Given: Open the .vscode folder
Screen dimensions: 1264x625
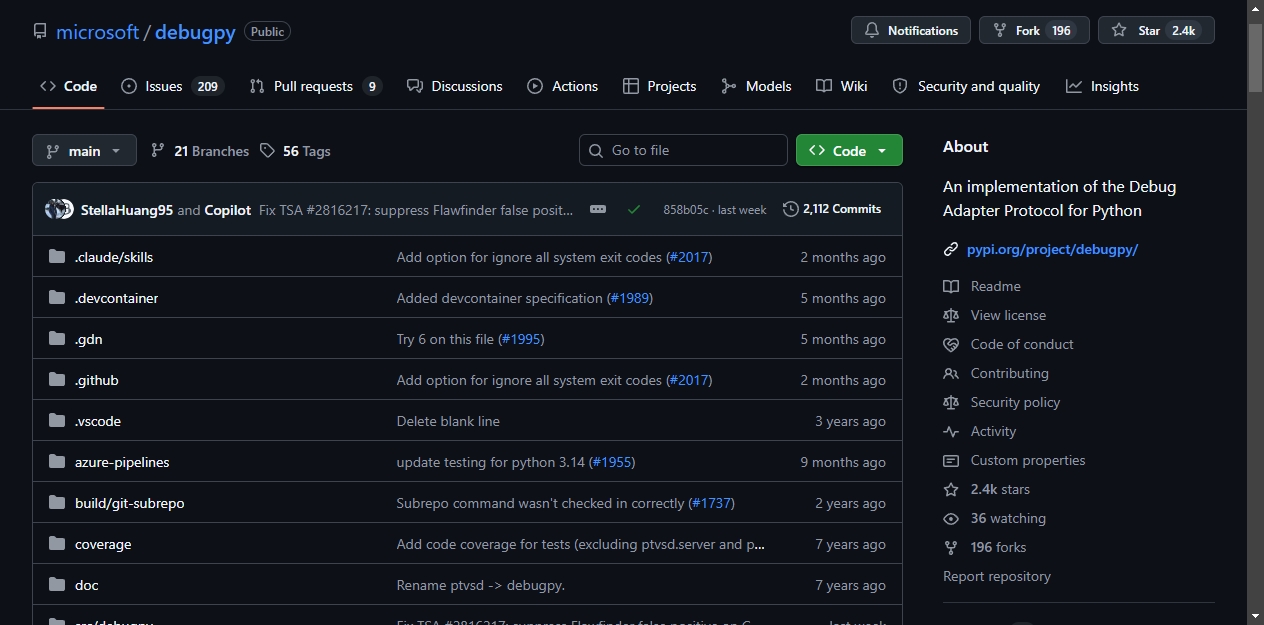Looking at the screenshot, I should 98,421.
